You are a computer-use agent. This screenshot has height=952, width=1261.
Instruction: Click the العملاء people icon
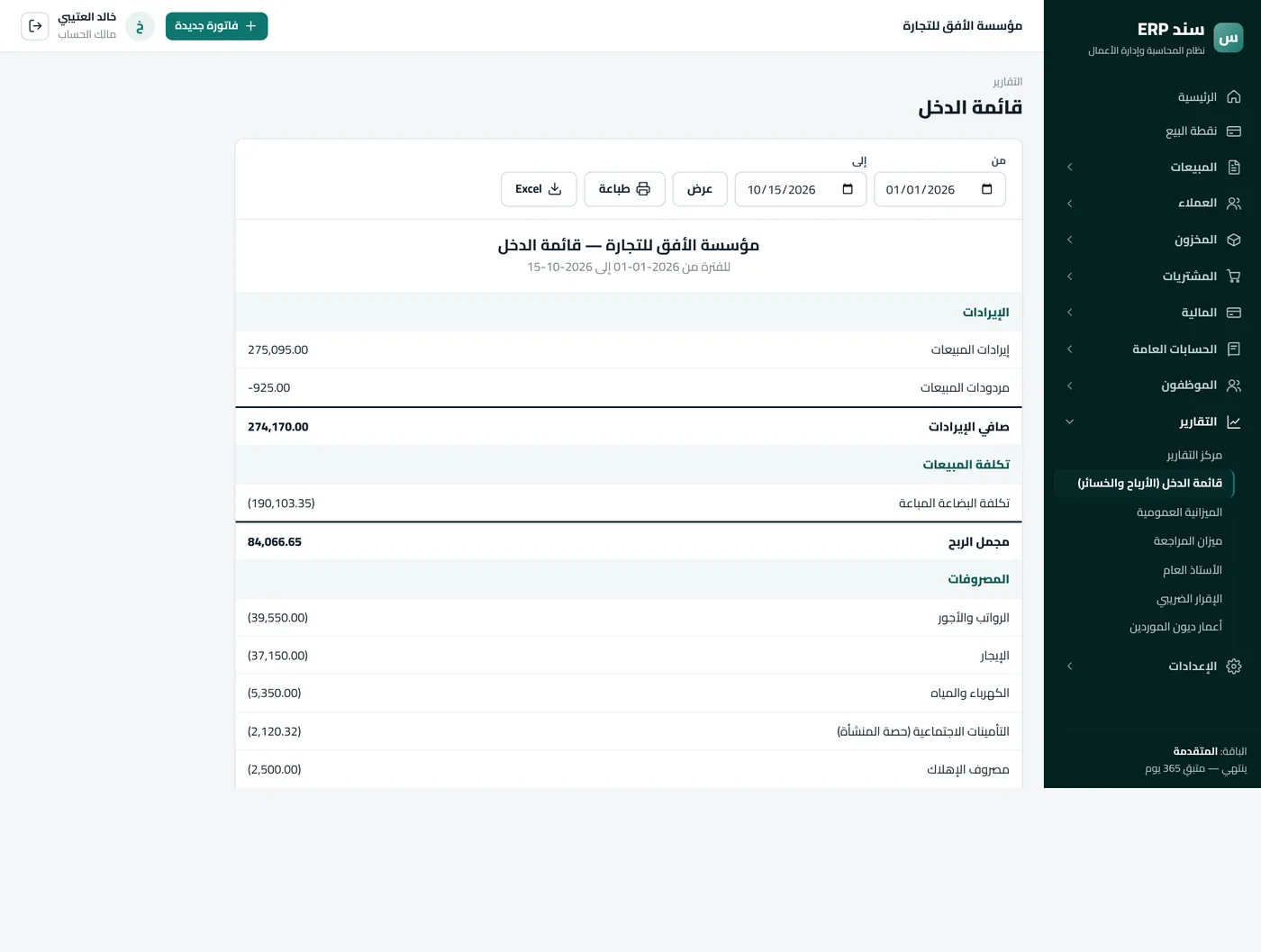1234,204
